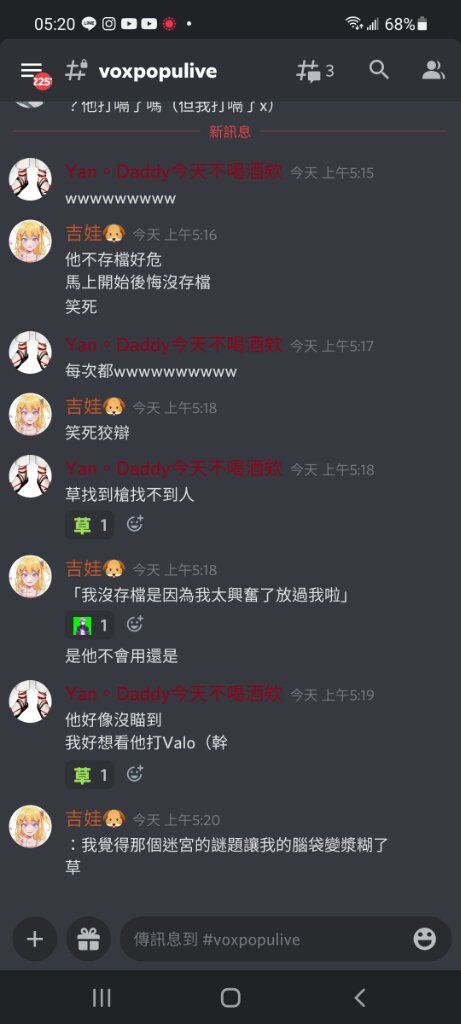This screenshot has width=461, height=1024.
Task: Tap the plus attachment button
Action: click(34, 939)
